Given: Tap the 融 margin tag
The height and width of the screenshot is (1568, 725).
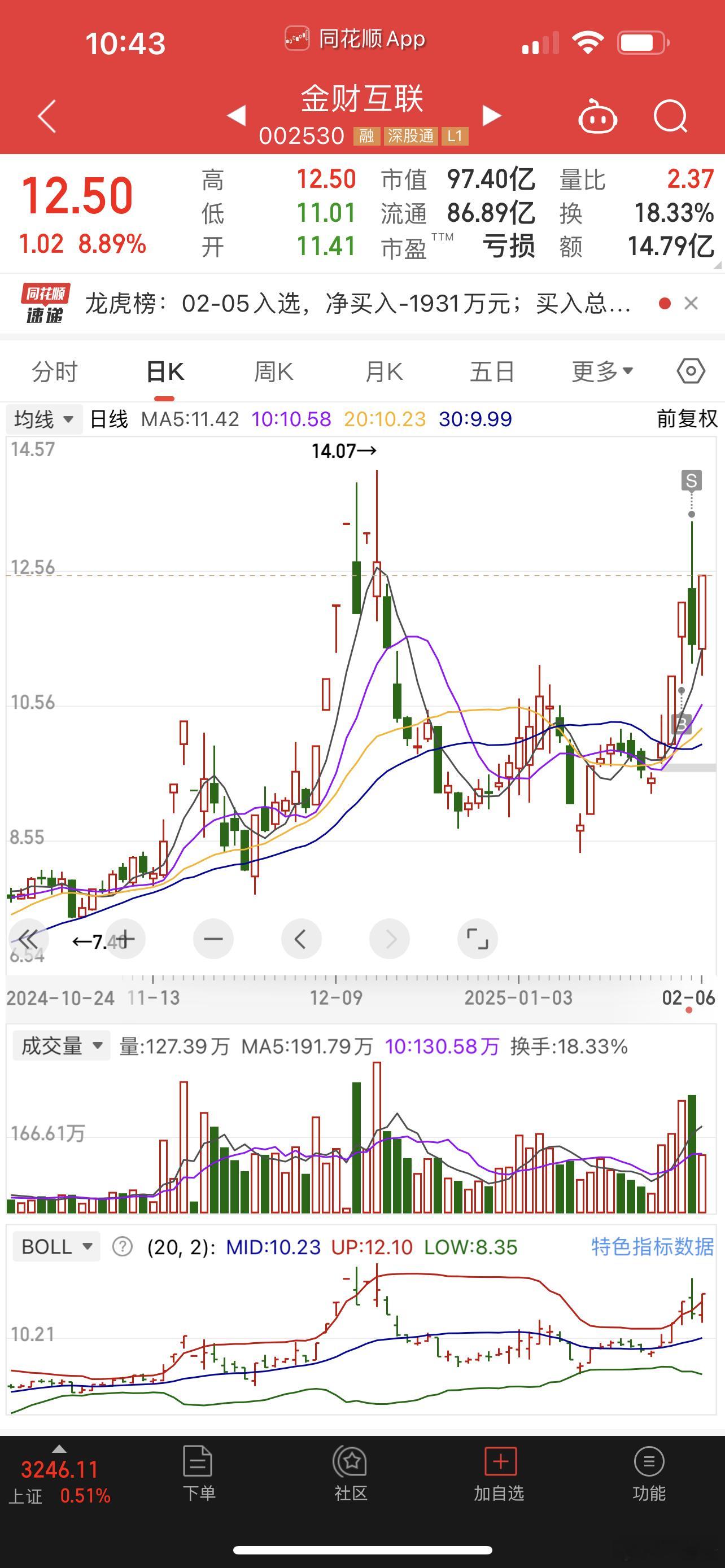Looking at the screenshot, I should (x=366, y=135).
